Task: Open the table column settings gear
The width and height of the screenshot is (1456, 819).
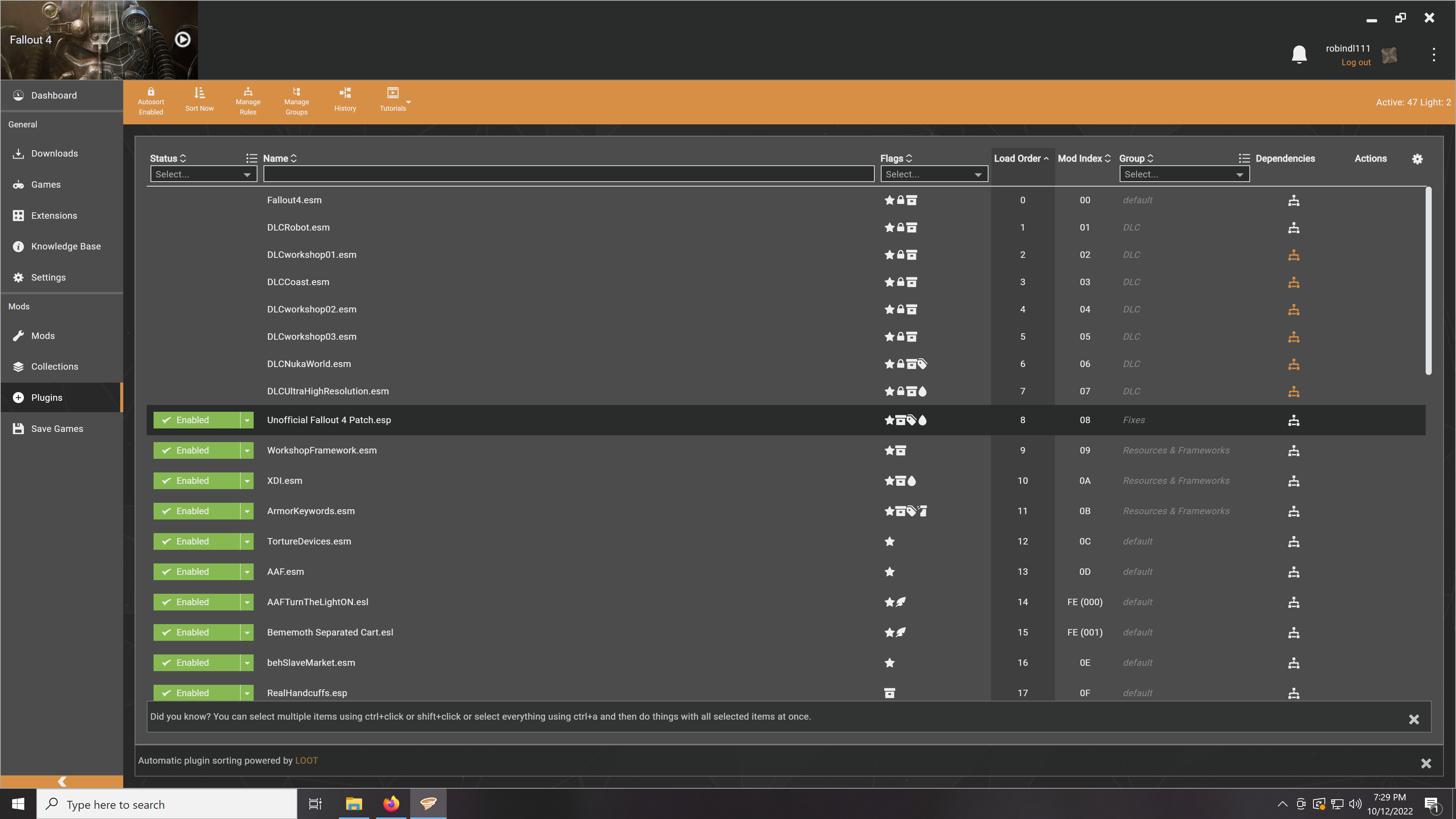Action: (x=1418, y=159)
